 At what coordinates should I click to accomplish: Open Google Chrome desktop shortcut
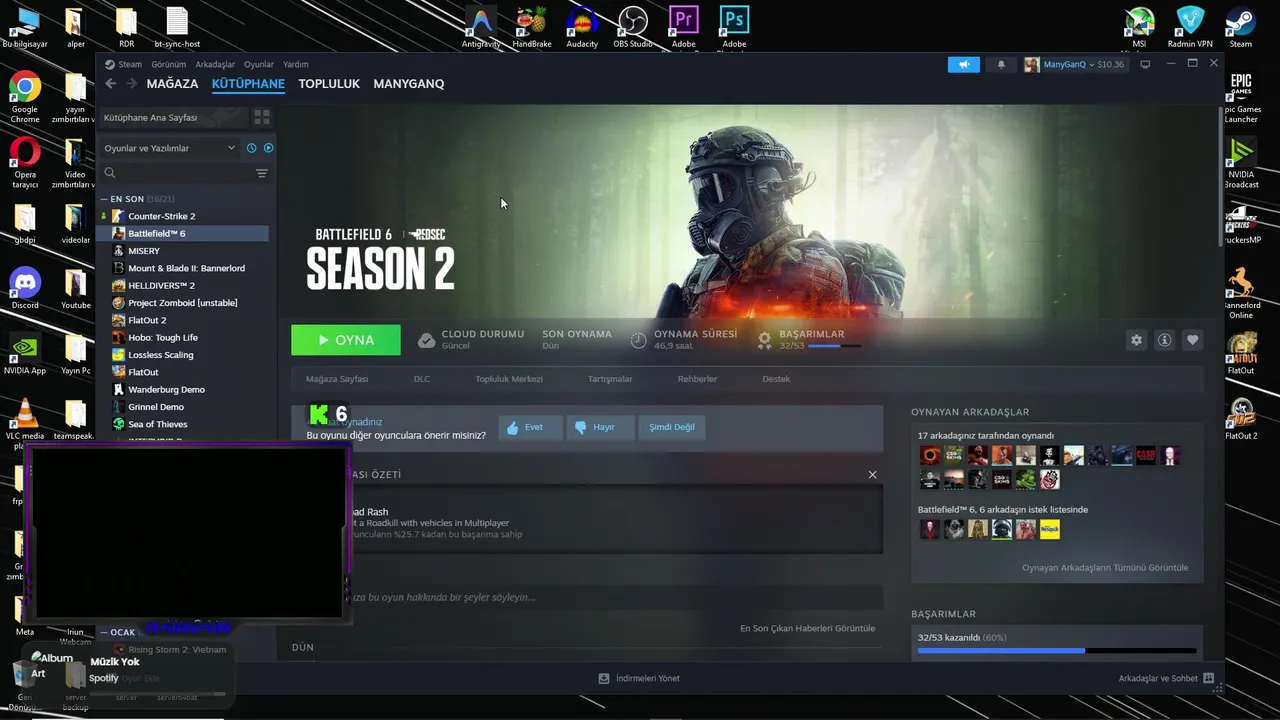[25, 97]
